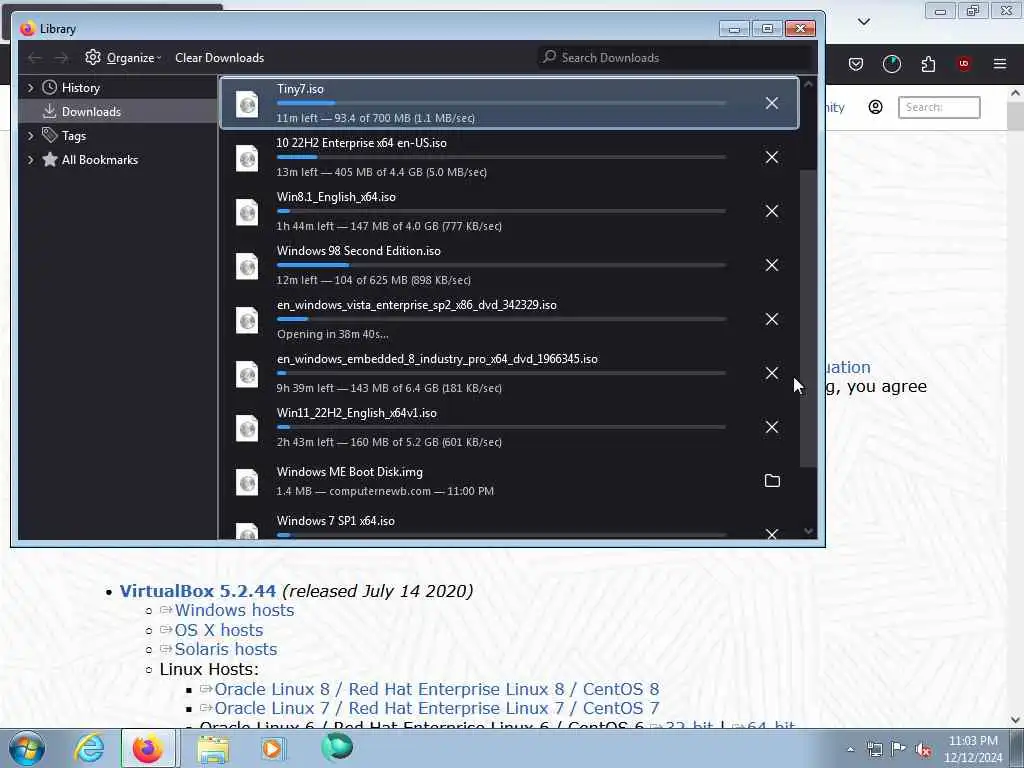Click Tiny7.iso download progress bar
Viewport: 1024px width, 768px height.
501,103
